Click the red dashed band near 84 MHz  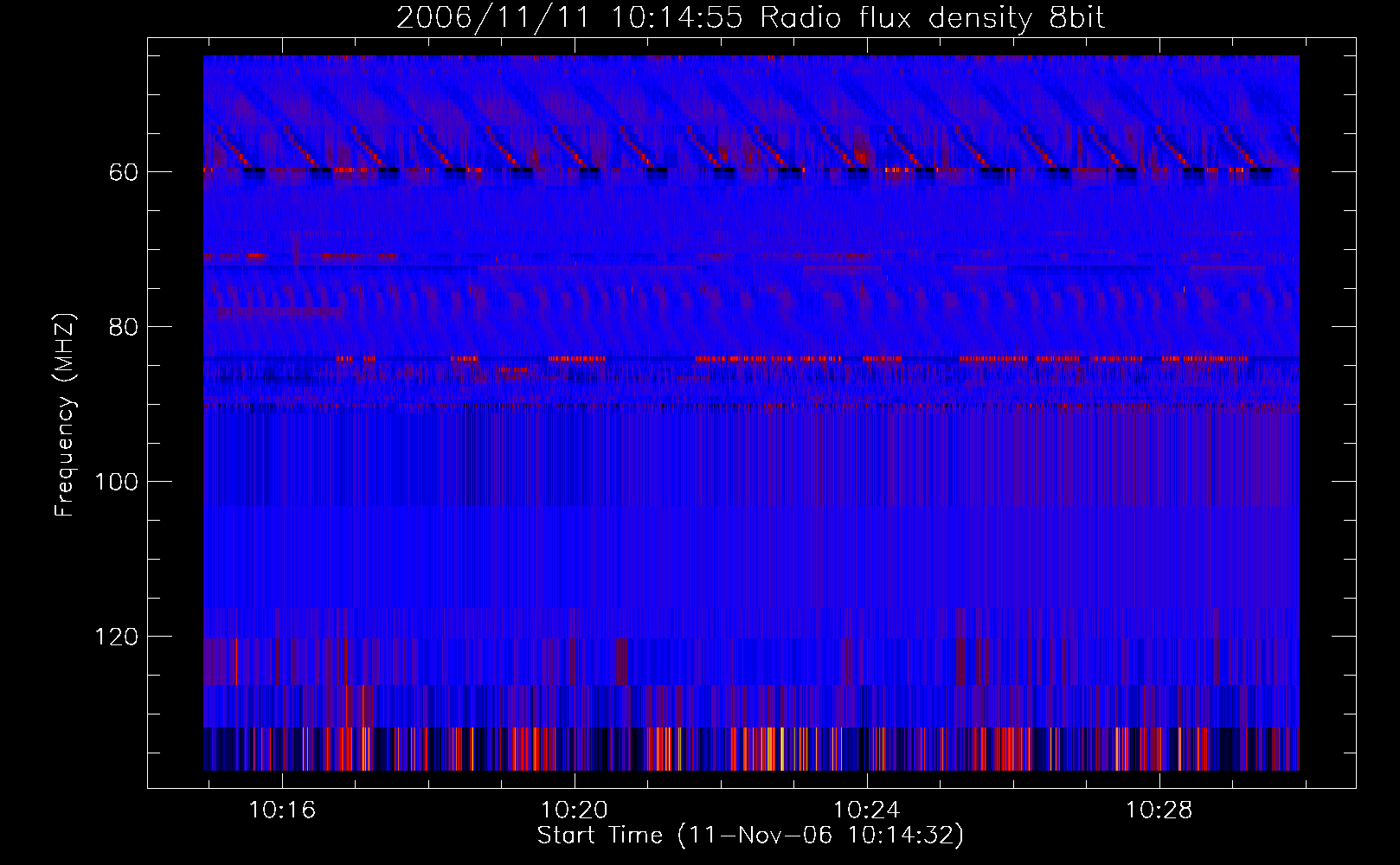(x=792, y=358)
